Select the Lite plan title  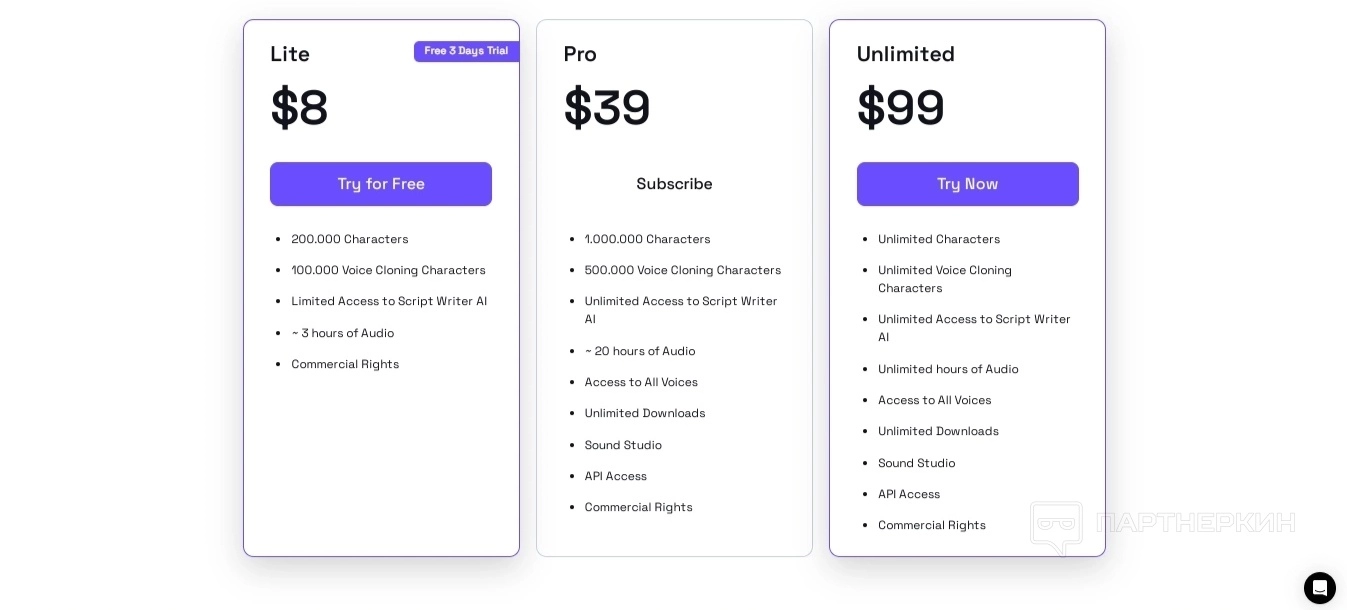[290, 54]
